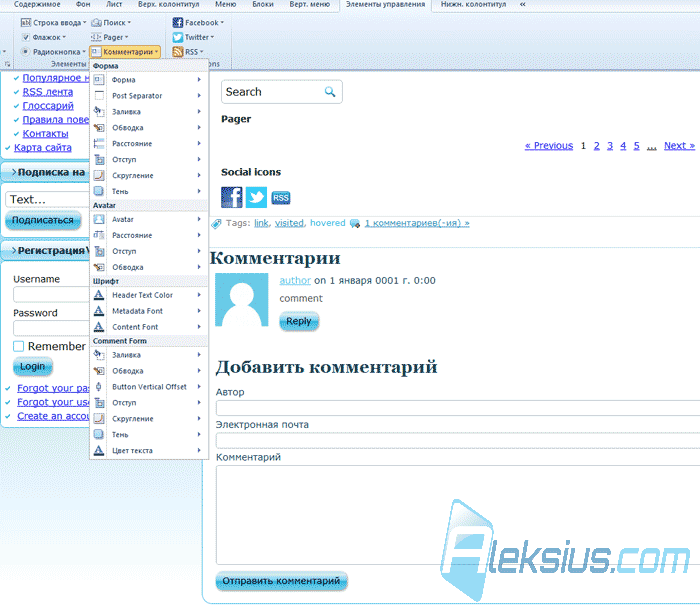Expand Post Separator submenu arrow
The width and height of the screenshot is (700, 608).
coord(199,96)
